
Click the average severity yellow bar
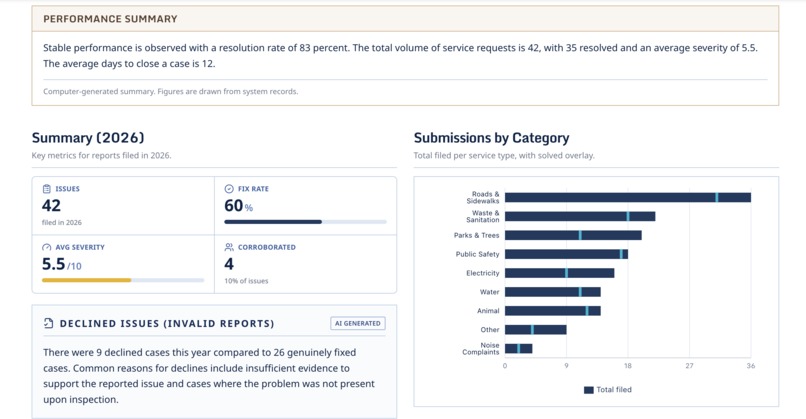coord(86,280)
